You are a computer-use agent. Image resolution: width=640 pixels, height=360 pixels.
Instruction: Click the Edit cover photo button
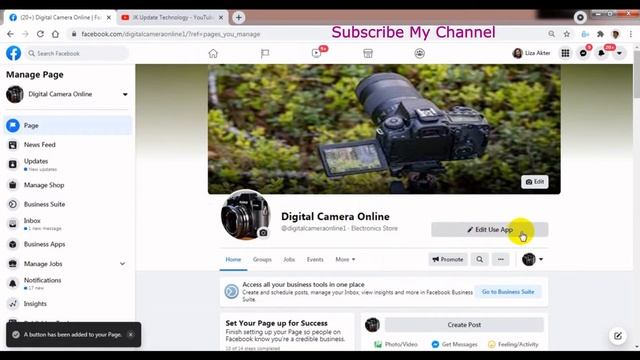coord(535,182)
